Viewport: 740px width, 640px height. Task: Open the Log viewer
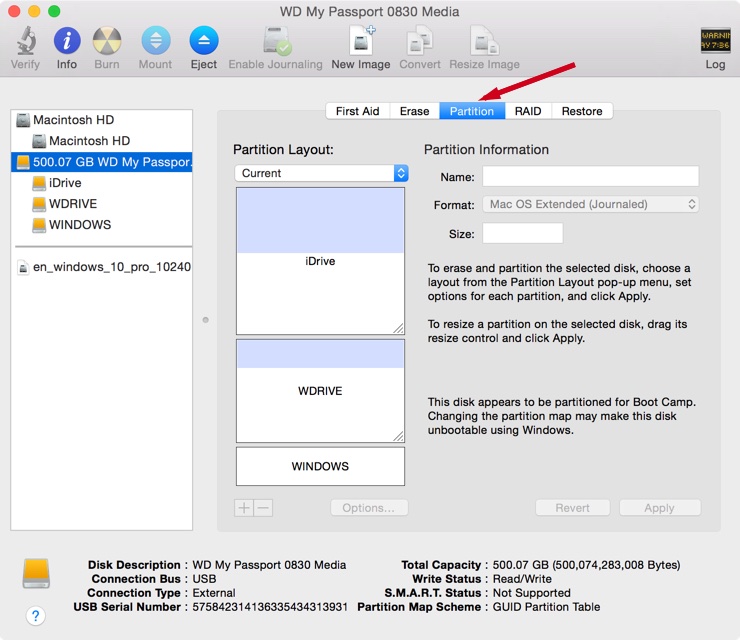click(715, 41)
